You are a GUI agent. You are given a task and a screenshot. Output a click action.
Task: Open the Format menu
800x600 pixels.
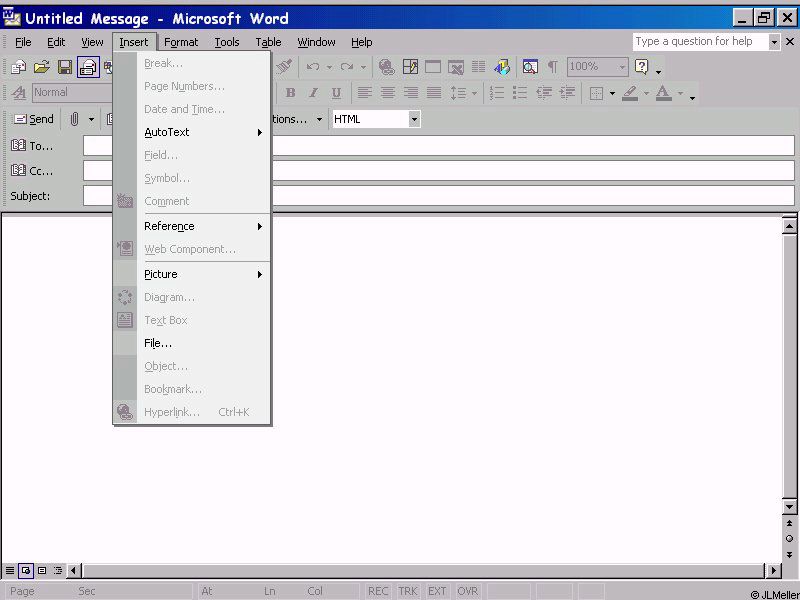coord(181,42)
